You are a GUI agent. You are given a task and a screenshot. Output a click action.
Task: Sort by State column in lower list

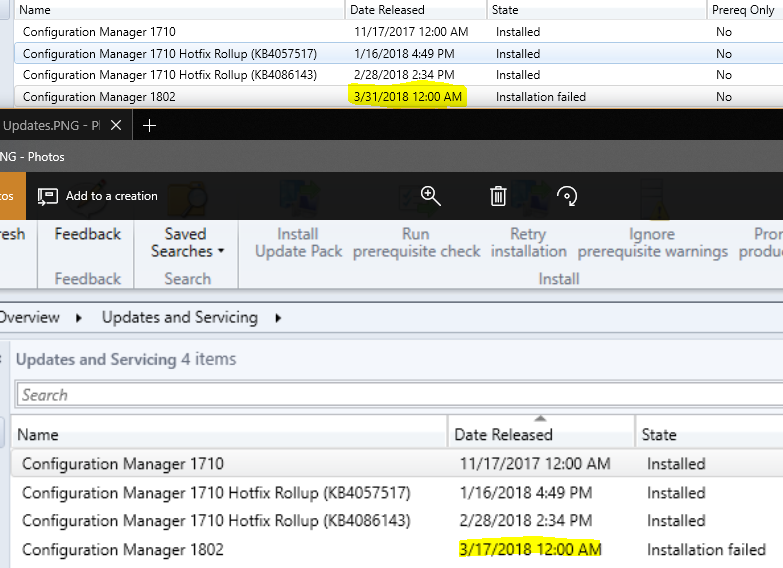709,434
